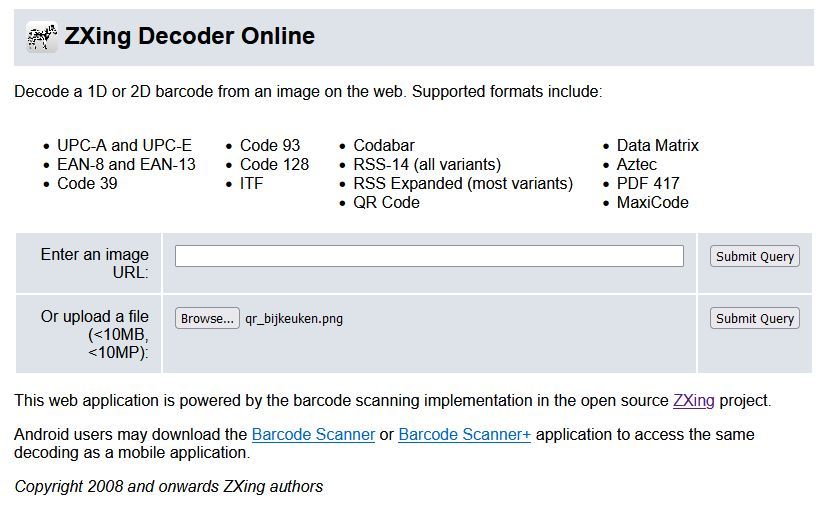Image resolution: width=818 pixels, height=506 pixels.
Task: Click the QR Code list item
Action: click(386, 202)
